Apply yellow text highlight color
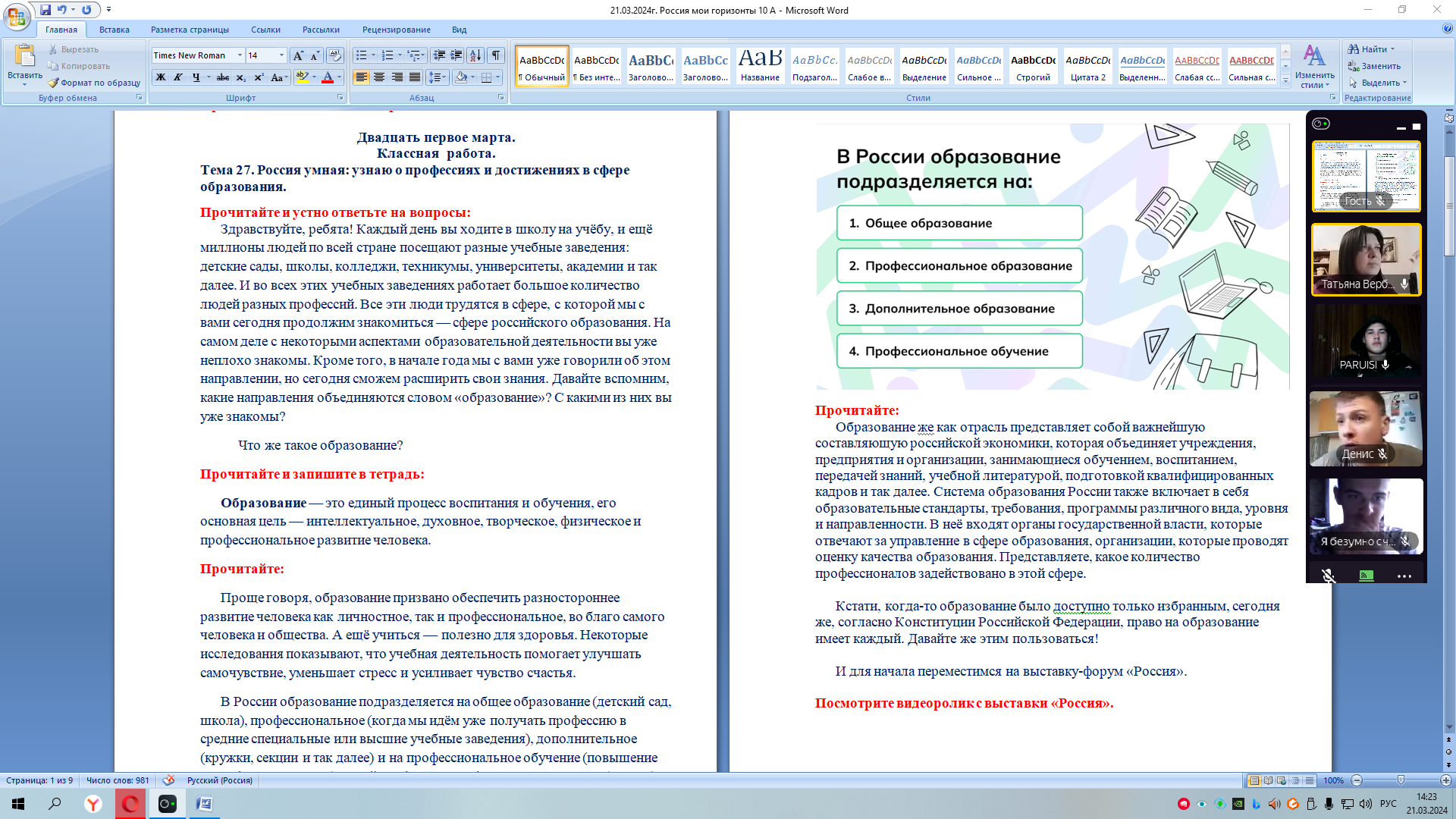 [302, 77]
